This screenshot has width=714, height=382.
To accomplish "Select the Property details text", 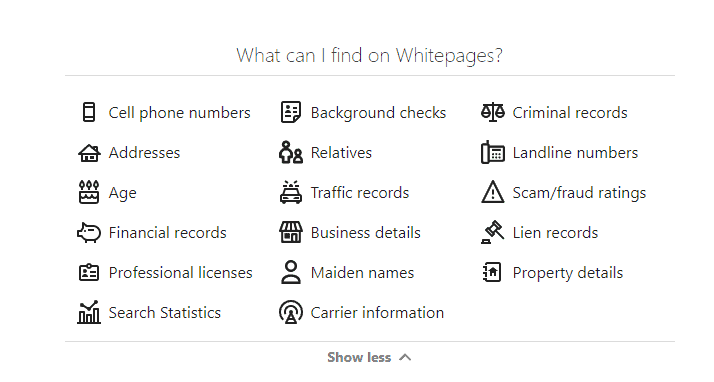I will [568, 273].
